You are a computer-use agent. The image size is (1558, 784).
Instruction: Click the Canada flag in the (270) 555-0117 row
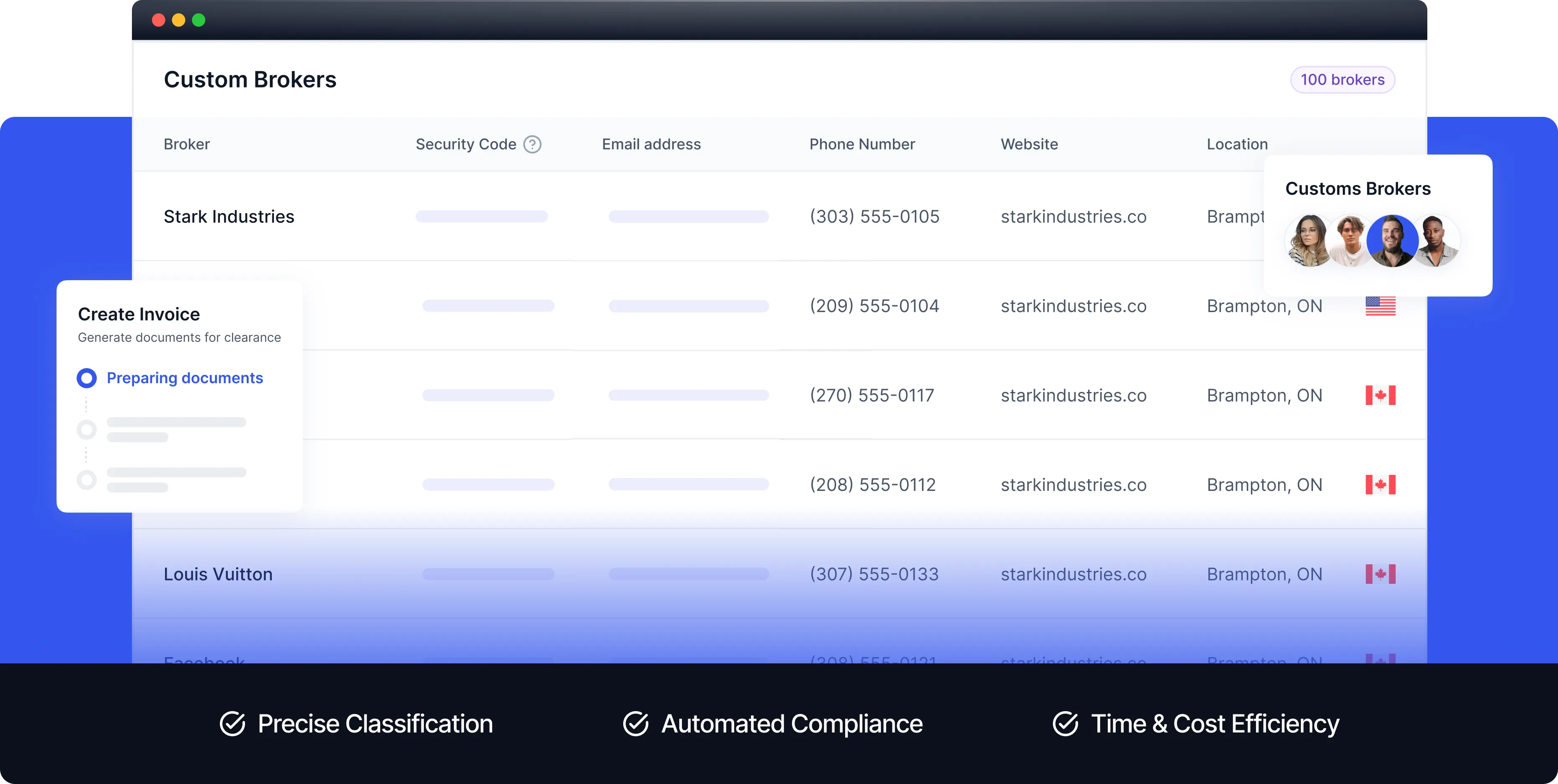point(1380,396)
